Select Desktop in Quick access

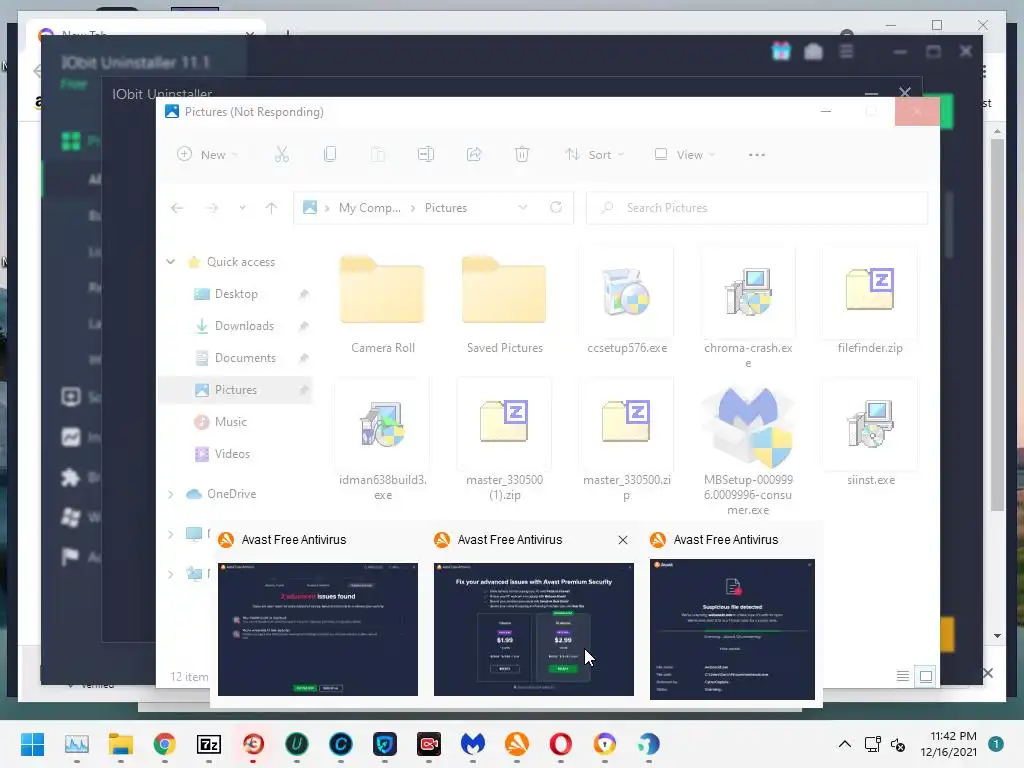pos(236,294)
